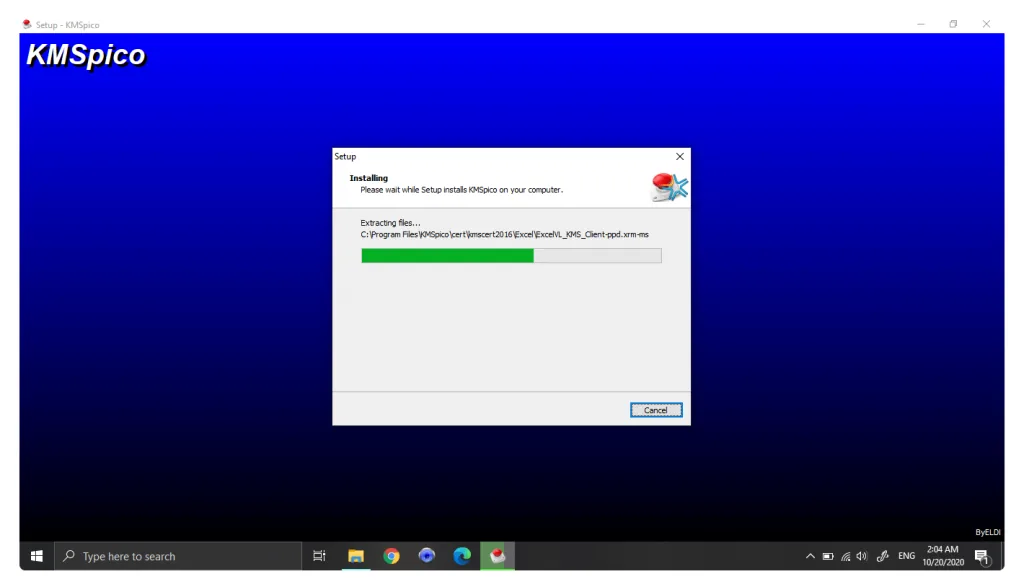Click the KMSpico red button logo in dialog
The width and height of the screenshot is (1024, 587).
coord(669,187)
